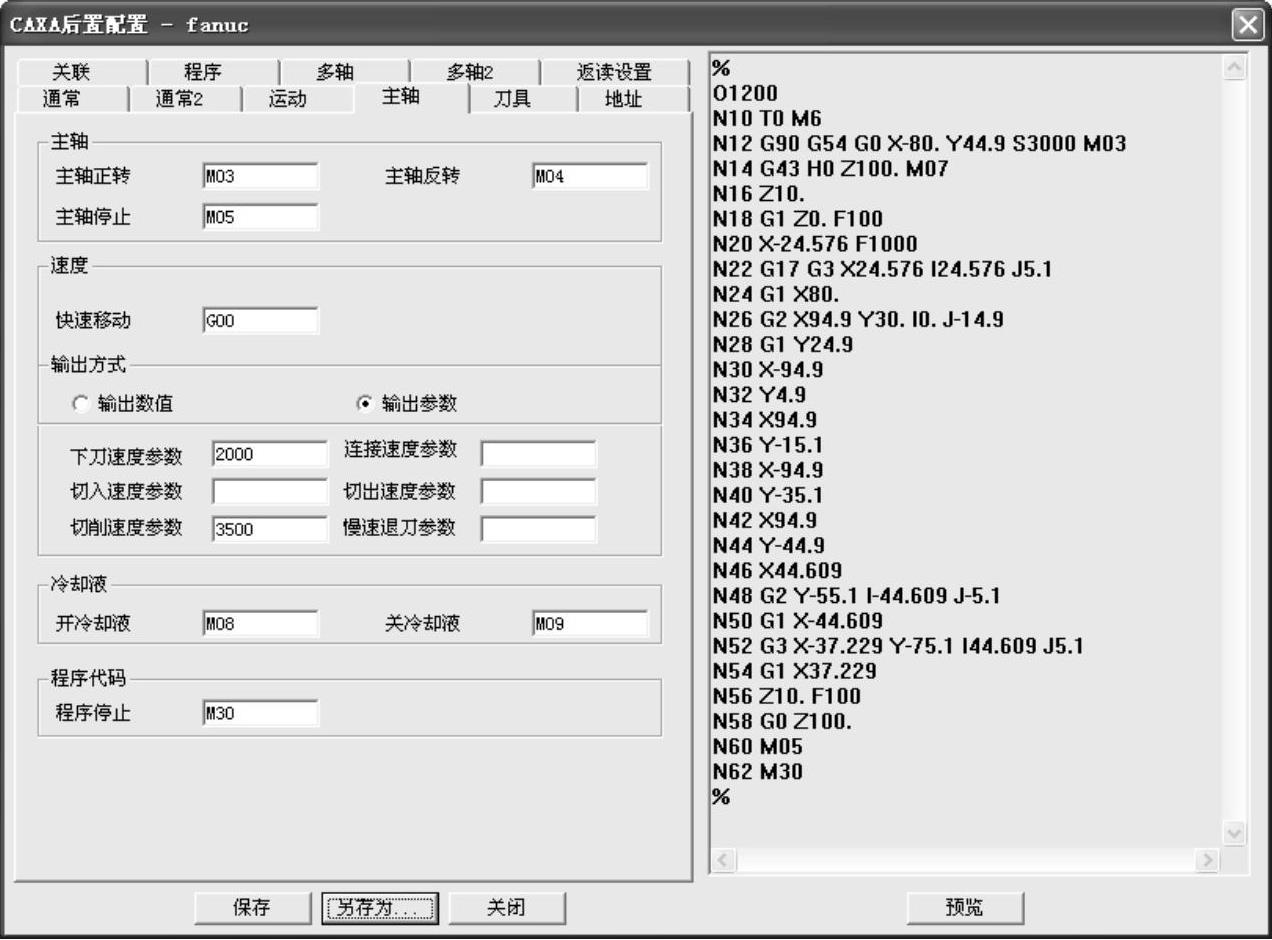Select the 输出参数 radio option

point(365,404)
